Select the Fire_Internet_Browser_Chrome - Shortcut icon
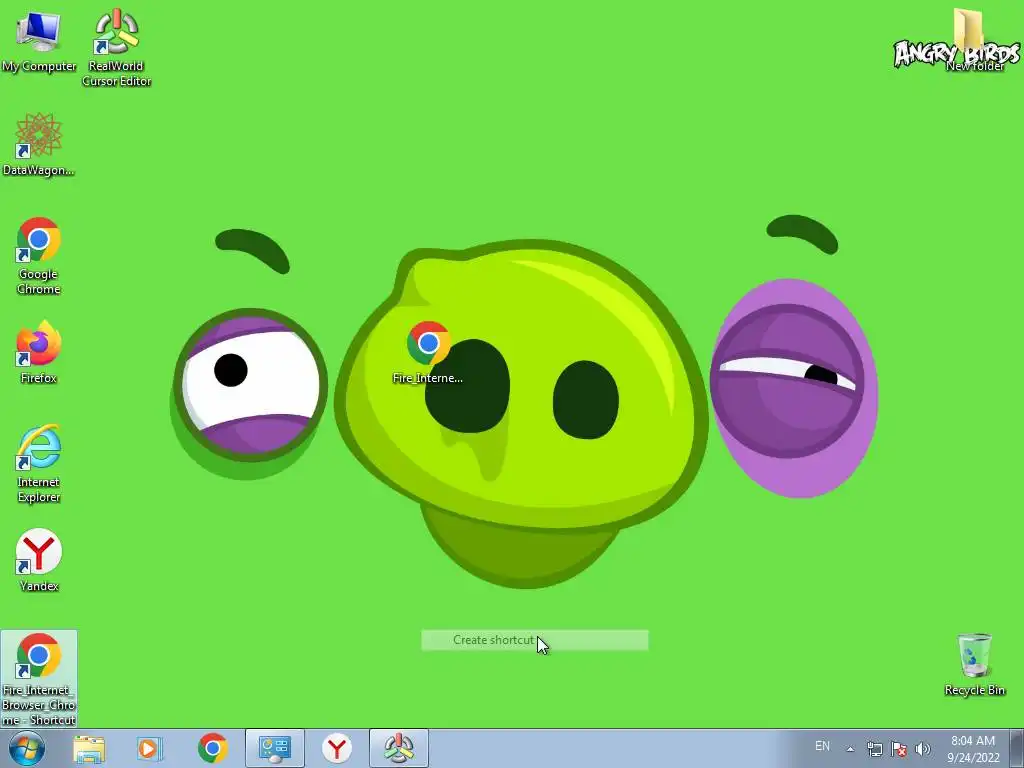The image size is (1024, 768). pyautogui.click(x=39, y=679)
